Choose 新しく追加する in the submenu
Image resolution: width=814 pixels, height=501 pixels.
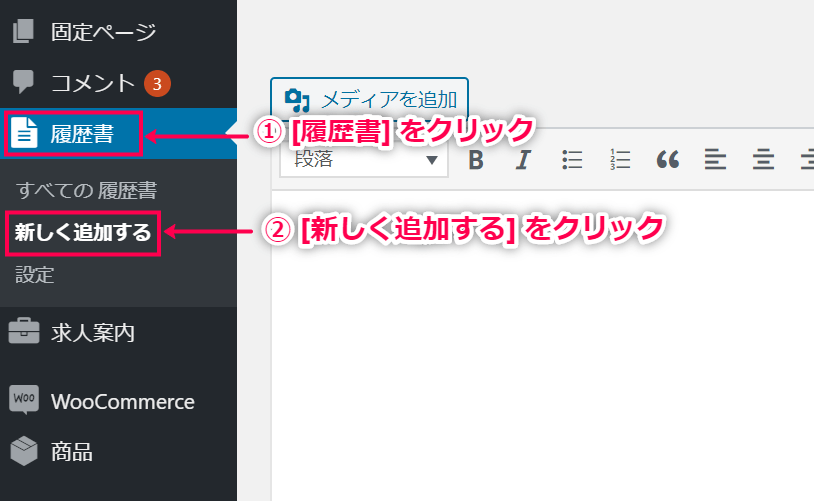[x=83, y=232]
